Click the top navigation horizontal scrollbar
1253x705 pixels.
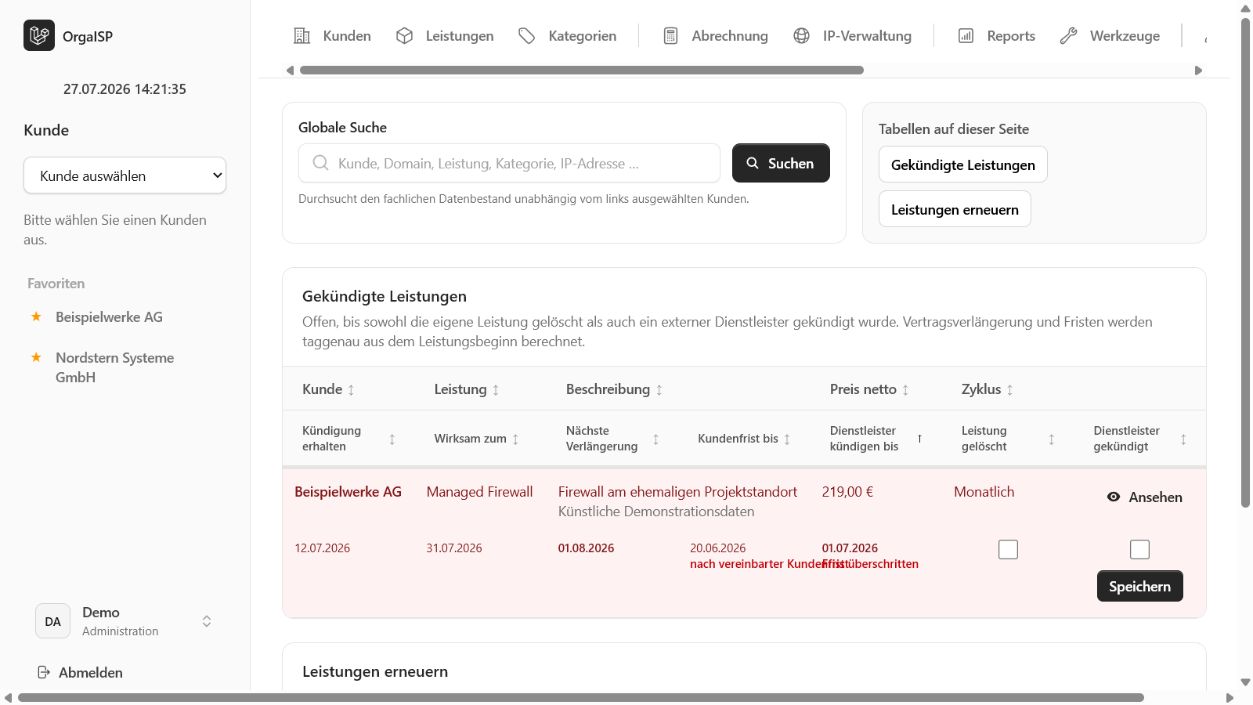582,70
